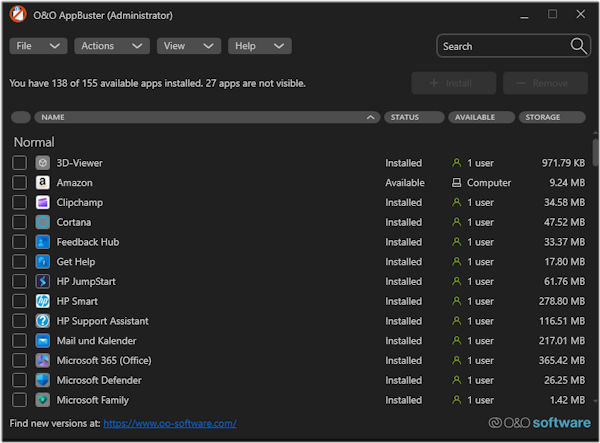Click the user icon in Cortana row
Image resolution: width=600 pixels, height=443 pixels.
pyautogui.click(x=456, y=222)
